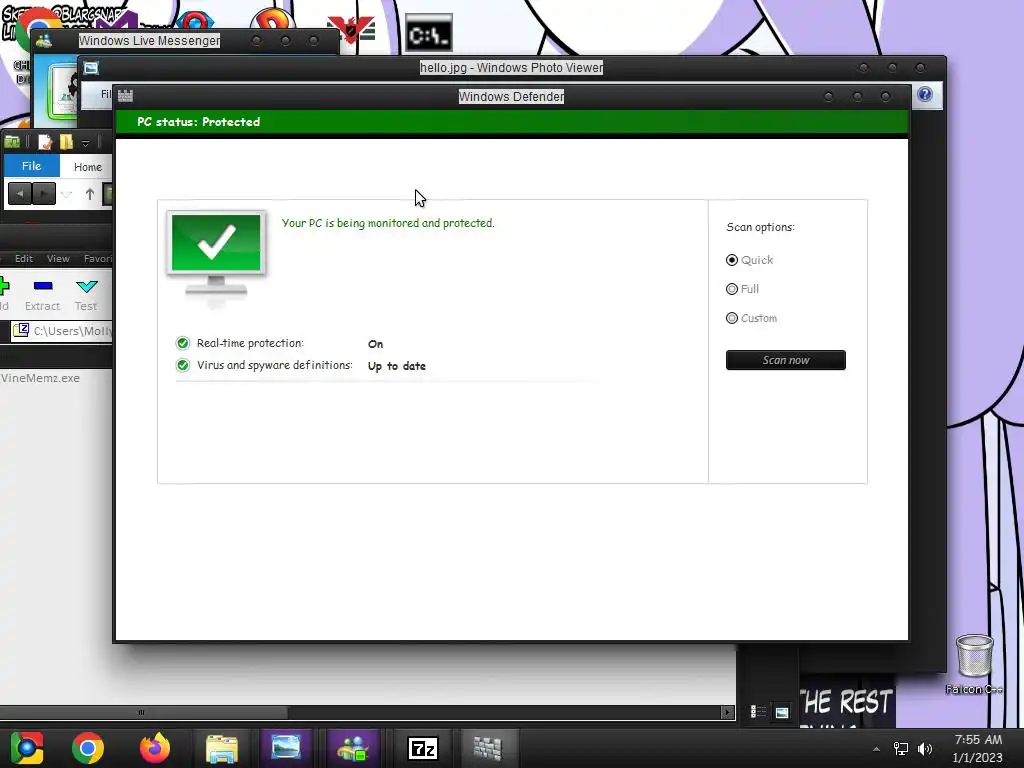Screen dimensions: 1024x768
Task: Click the Windows Defender castle title icon
Action: pos(125,96)
